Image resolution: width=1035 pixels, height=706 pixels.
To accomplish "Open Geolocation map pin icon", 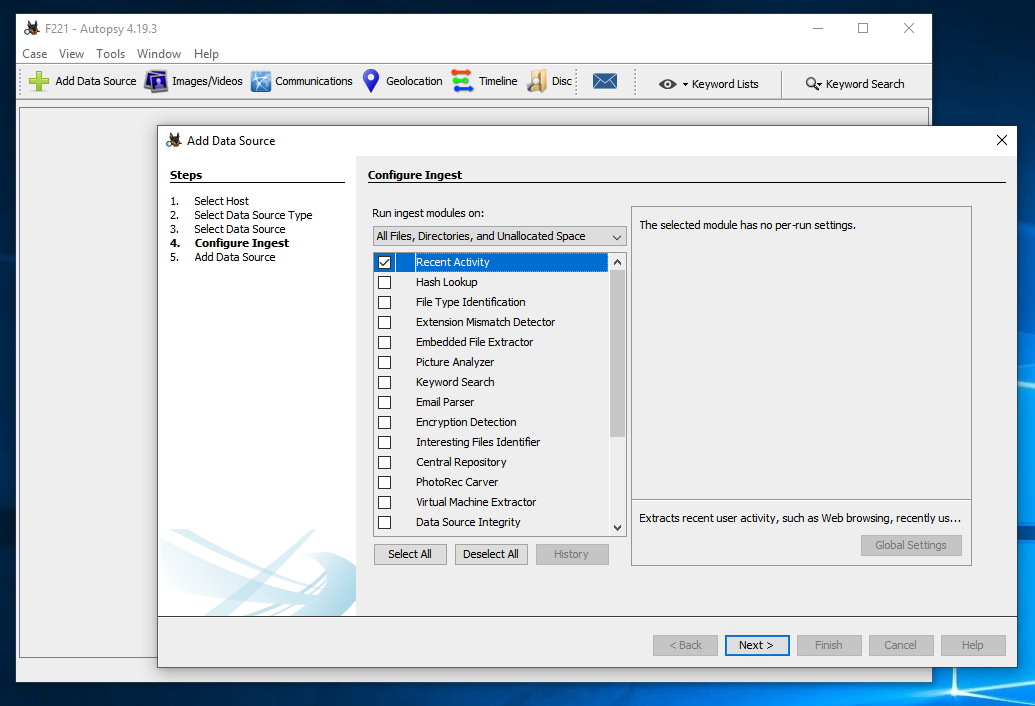I will 372,81.
